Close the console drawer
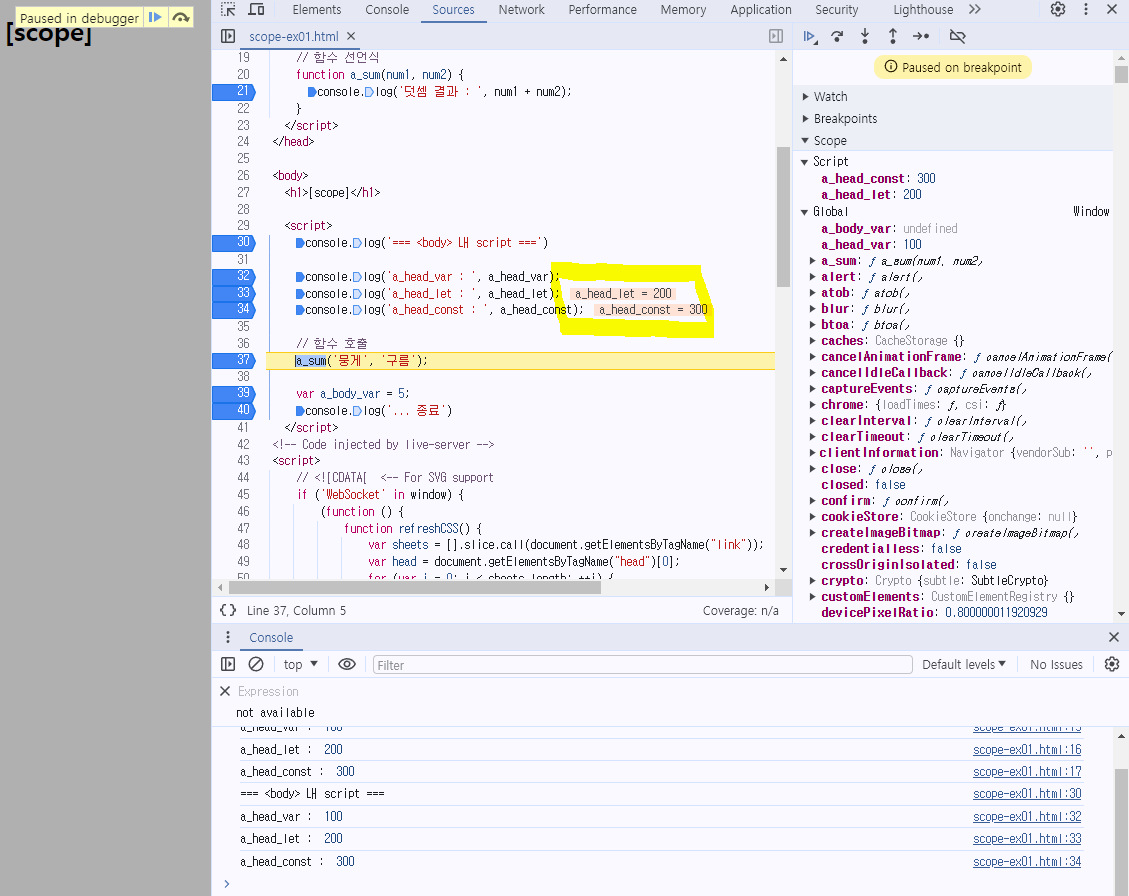Viewport: 1129px width, 896px height. (x=1114, y=637)
